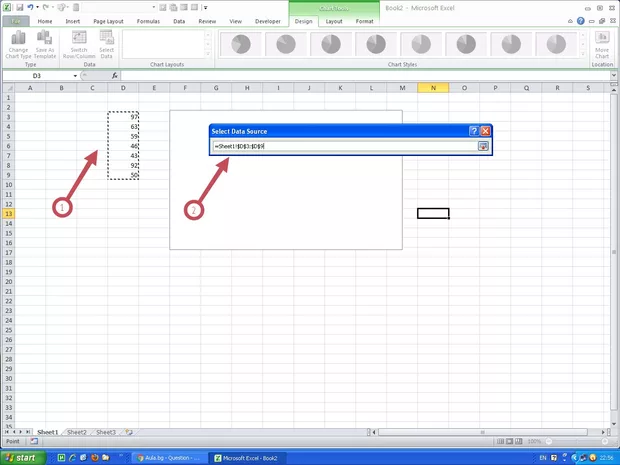The width and height of the screenshot is (620, 465).
Task: Close the Select Data Source dialog
Action: point(486,131)
